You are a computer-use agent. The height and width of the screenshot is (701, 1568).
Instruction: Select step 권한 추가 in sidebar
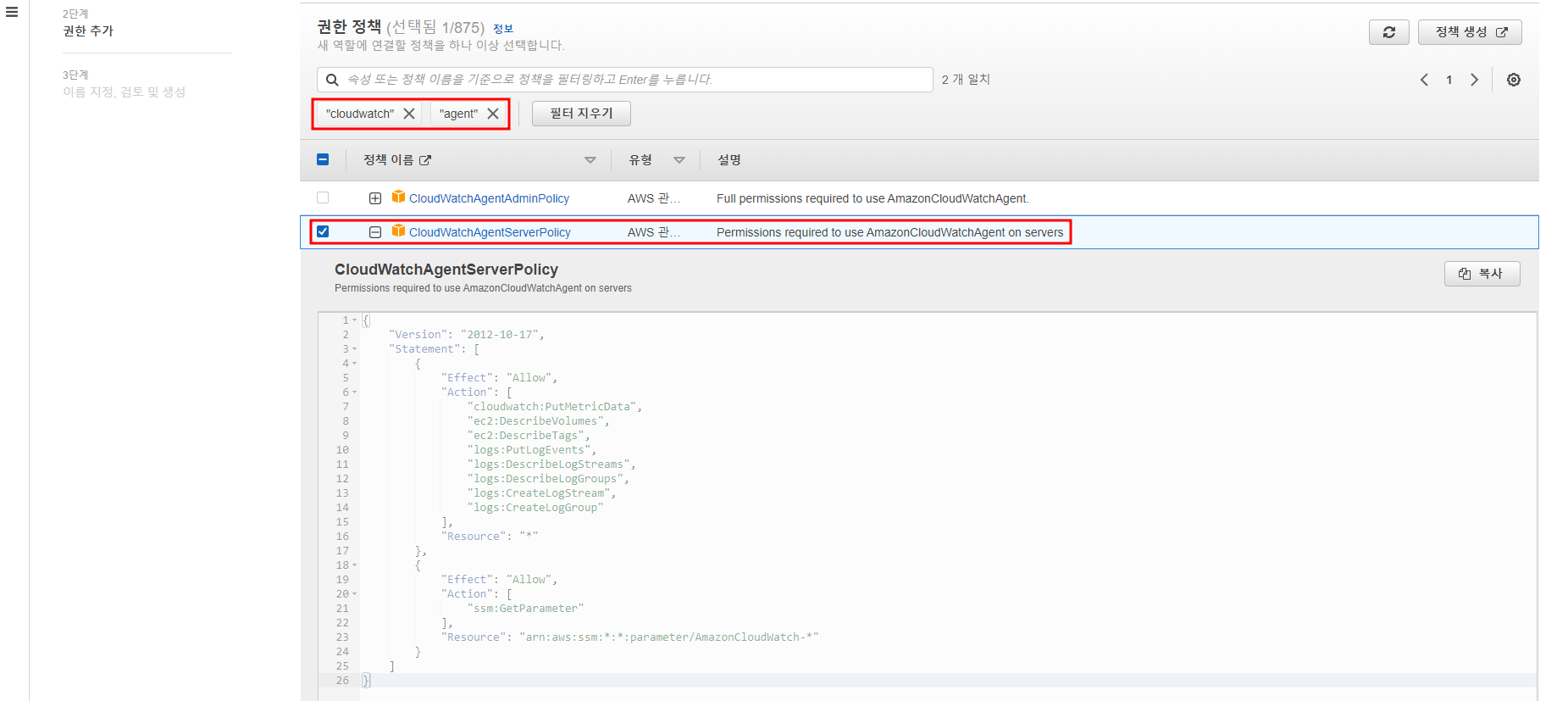[x=88, y=31]
